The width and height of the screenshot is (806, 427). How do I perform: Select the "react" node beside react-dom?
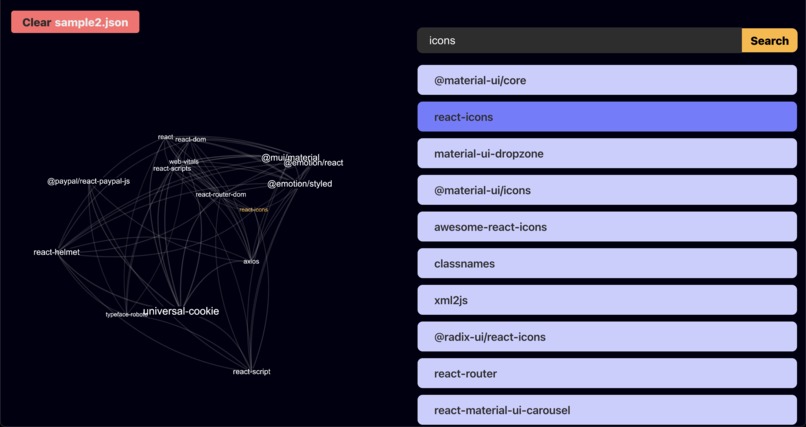[x=166, y=137]
